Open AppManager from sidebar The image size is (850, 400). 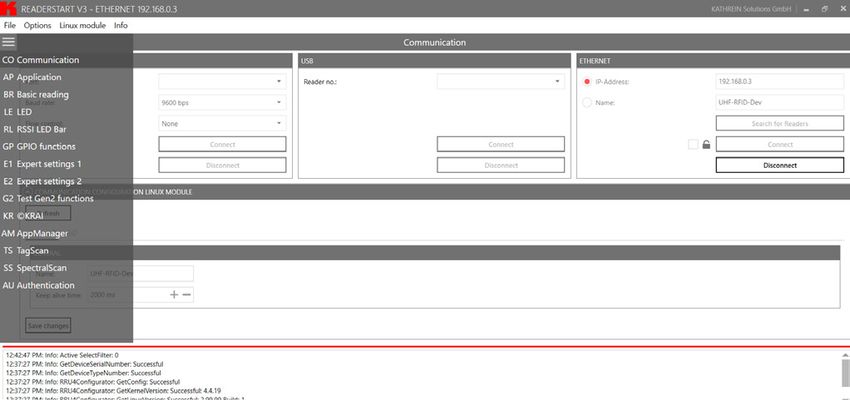tap(66, 233)
